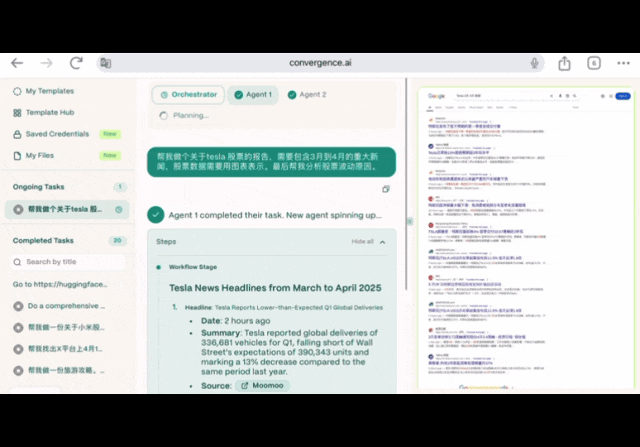Open the browser share icon
Image resolution: width=640 pixels, height=447 pixels.
click(x=564, y=63)
